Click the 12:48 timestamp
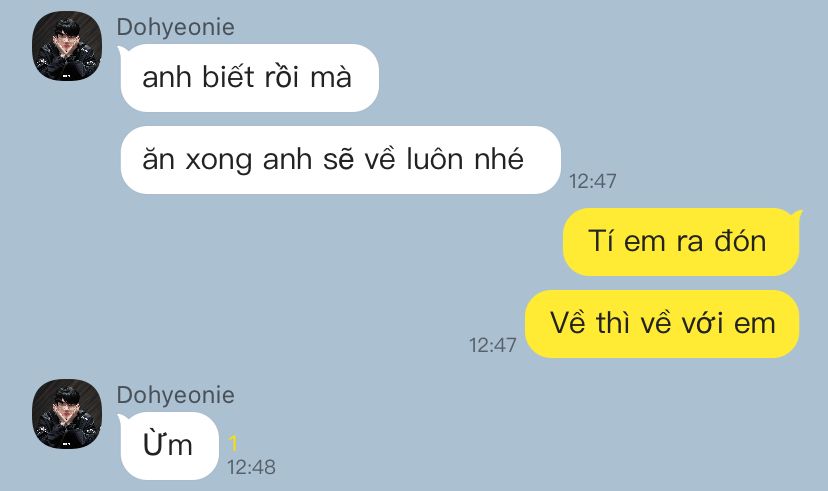 tap(251, 467)
